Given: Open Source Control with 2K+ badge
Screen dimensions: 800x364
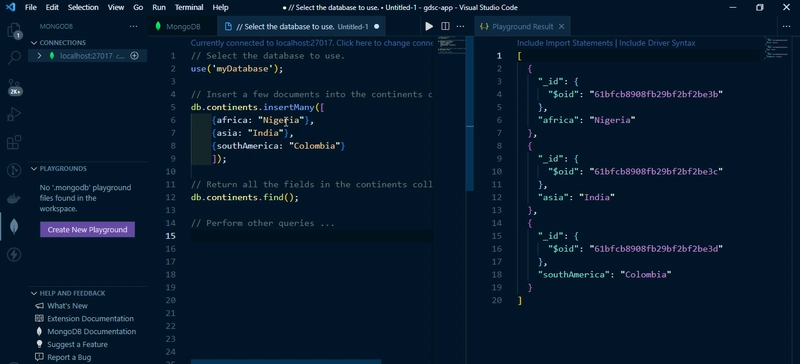Looking at the screenshot, I should point(14,87).
